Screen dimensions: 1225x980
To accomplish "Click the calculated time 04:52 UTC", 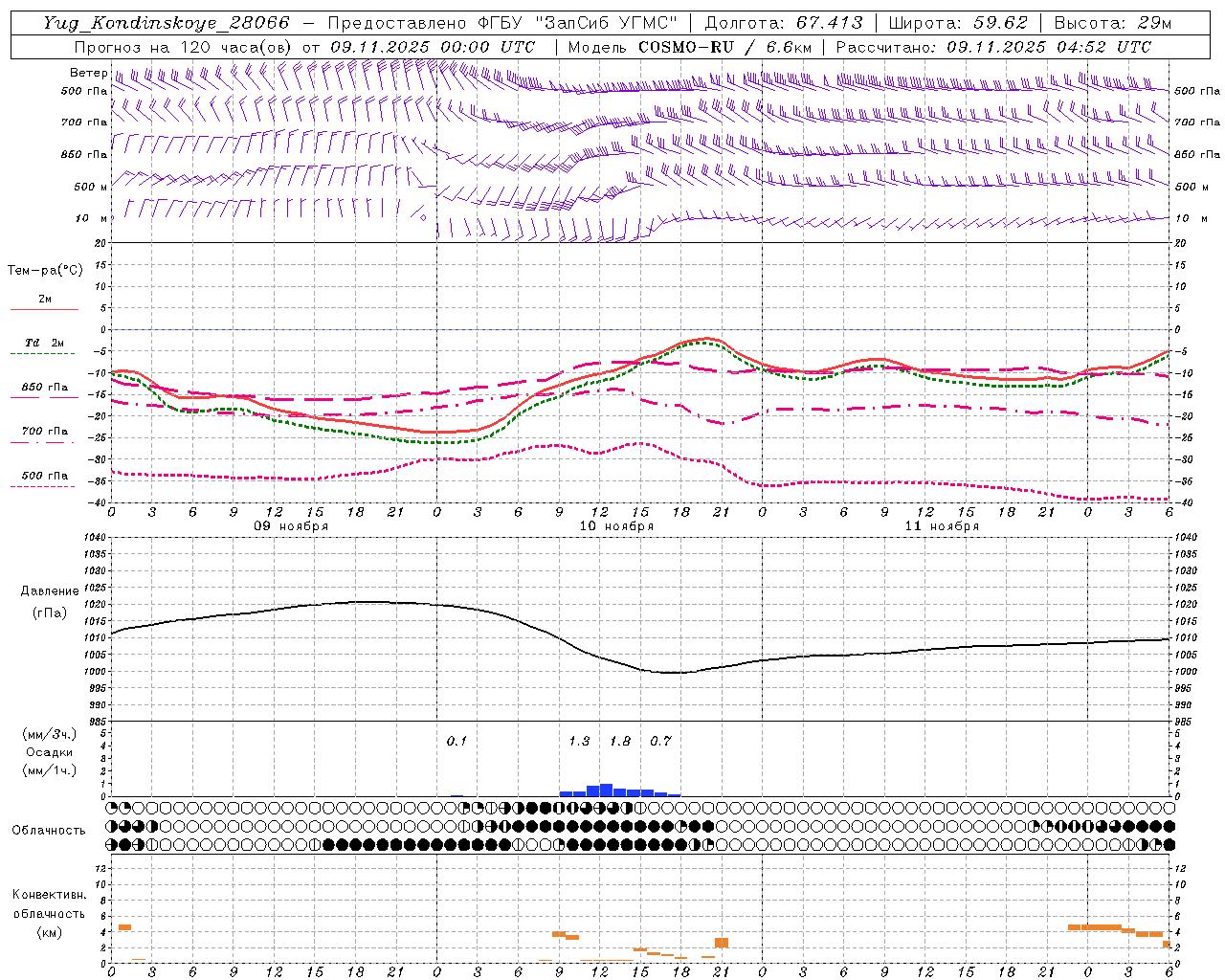I will click(1103, 47).
